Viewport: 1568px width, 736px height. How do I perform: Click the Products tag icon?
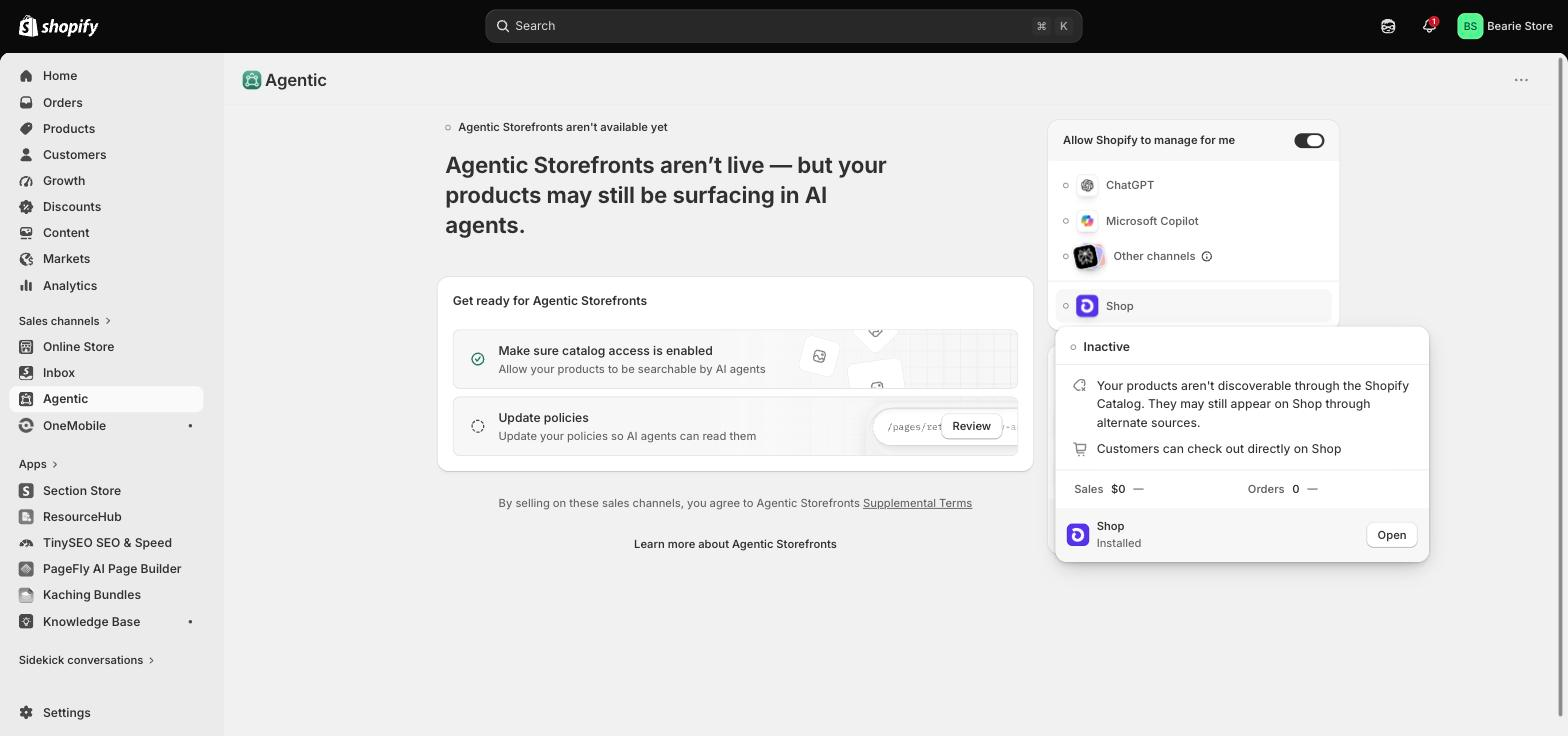pos(26,128)
